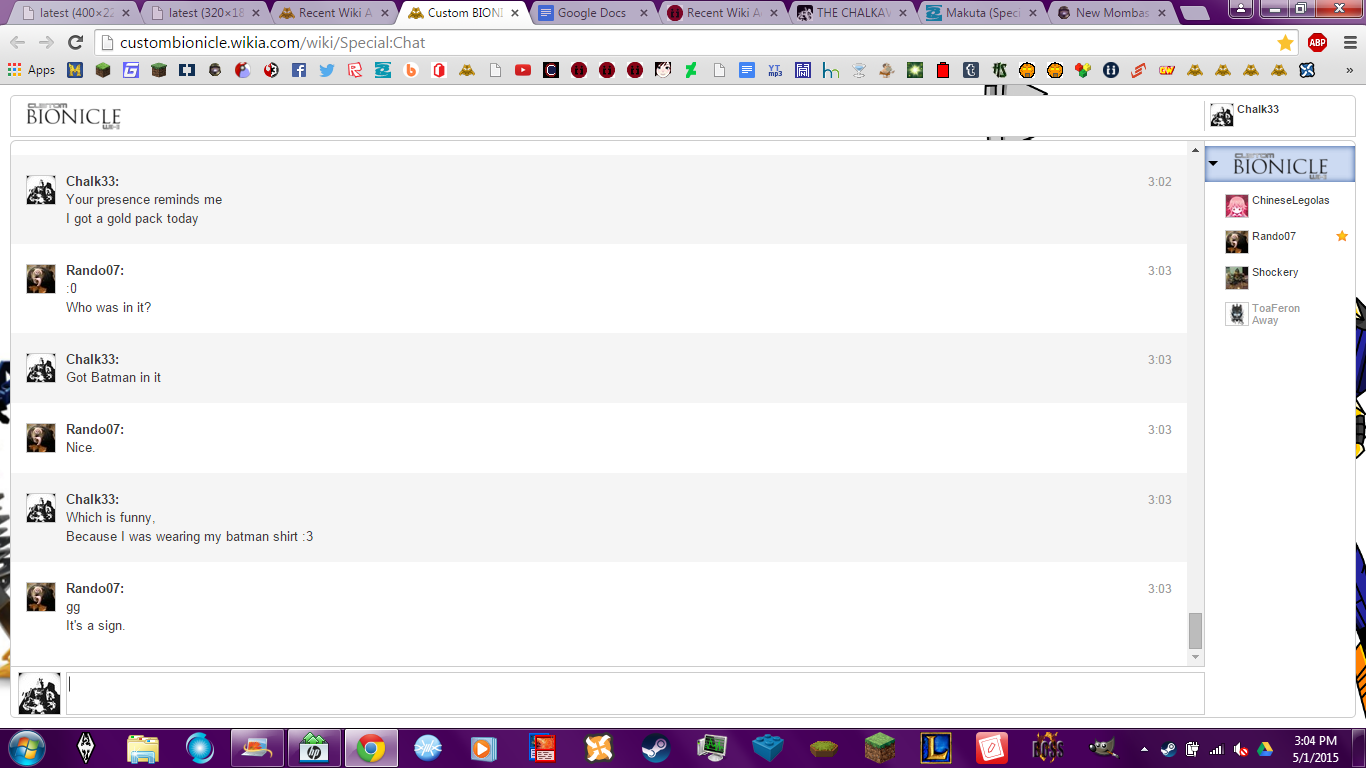This screenshot has height=768, width=1366.
Task: Open Minecraft from the taskbar
Action: (x=881, y=748)
